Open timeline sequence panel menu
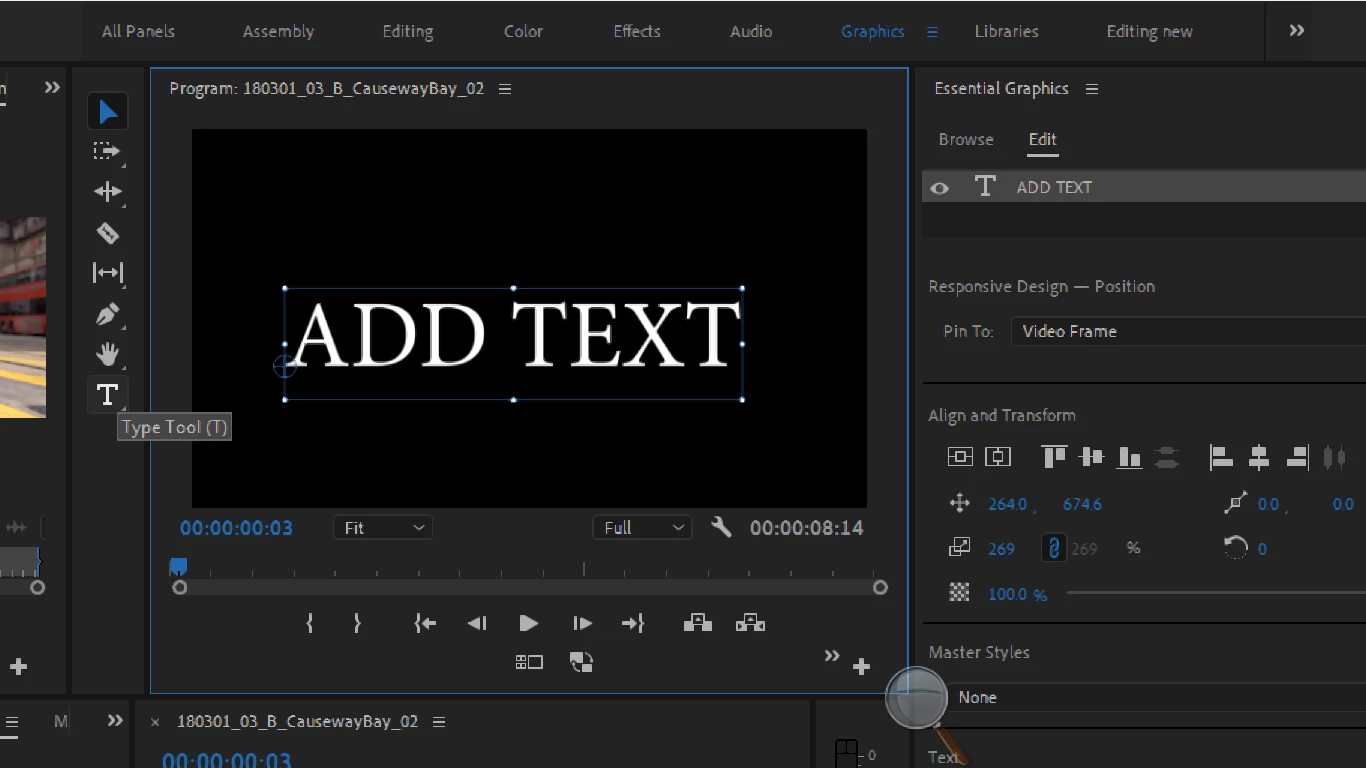Screen dimensions: 1366x768 (x=438, y=722)
